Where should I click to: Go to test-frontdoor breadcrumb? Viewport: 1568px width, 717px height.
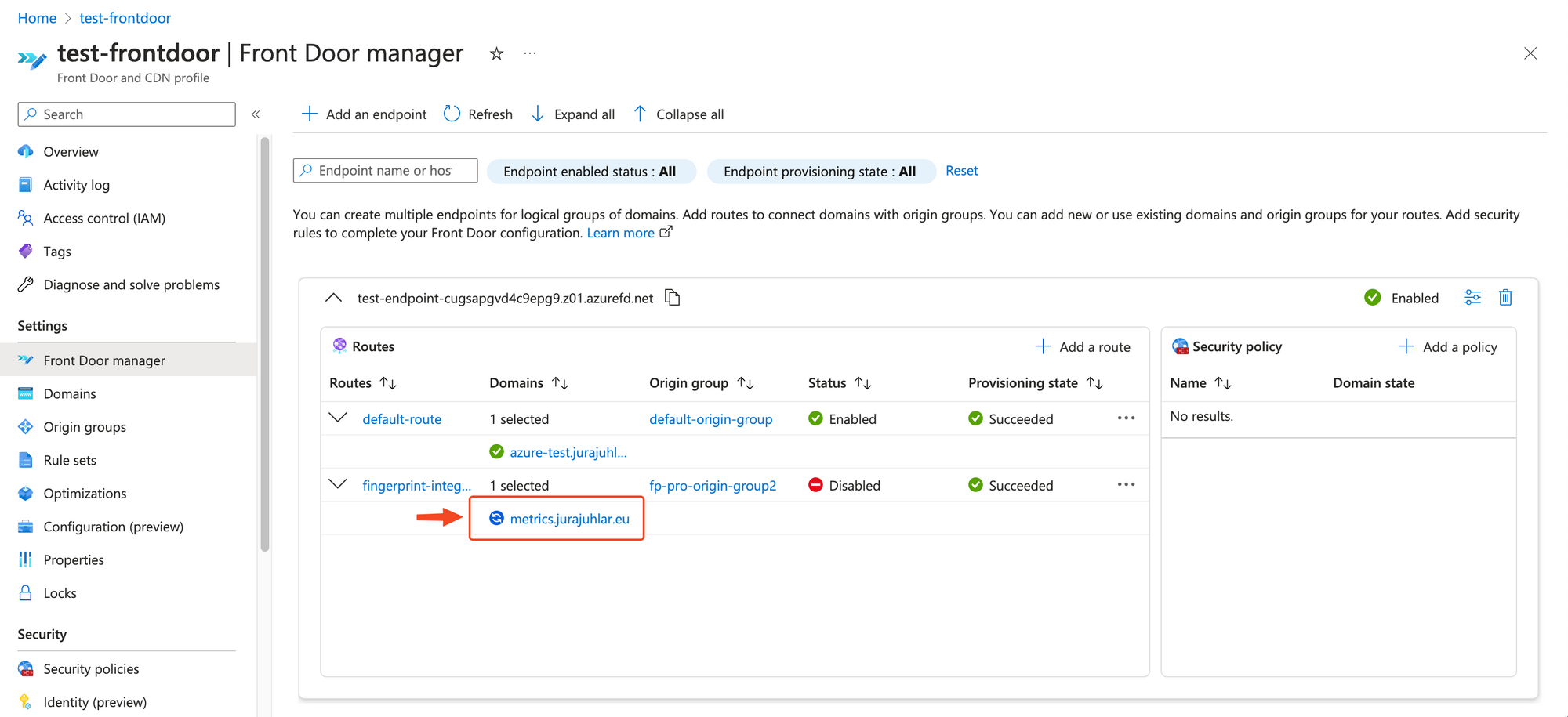pyautogui.click(x=125, y=17)
